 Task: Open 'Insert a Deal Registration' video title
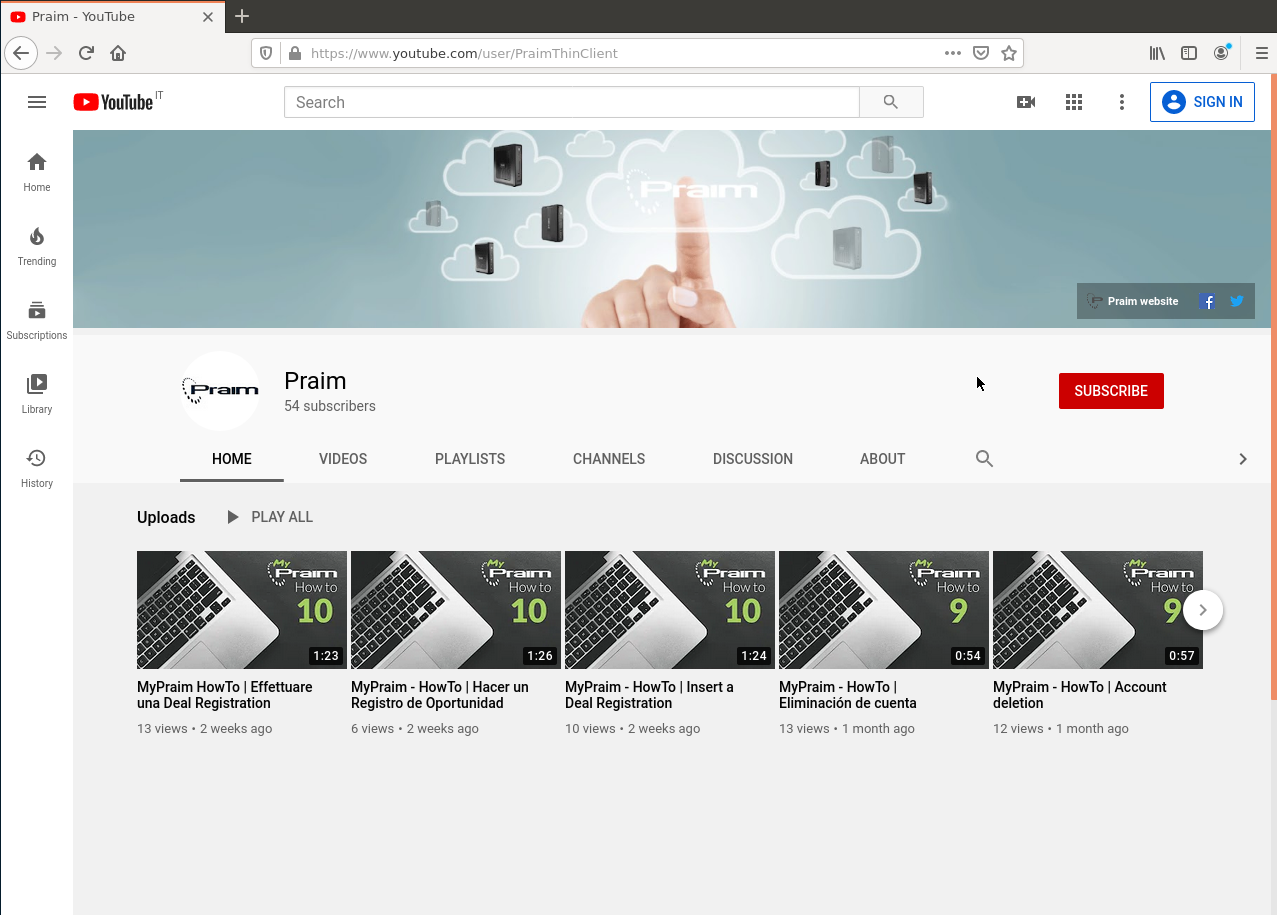649,695
